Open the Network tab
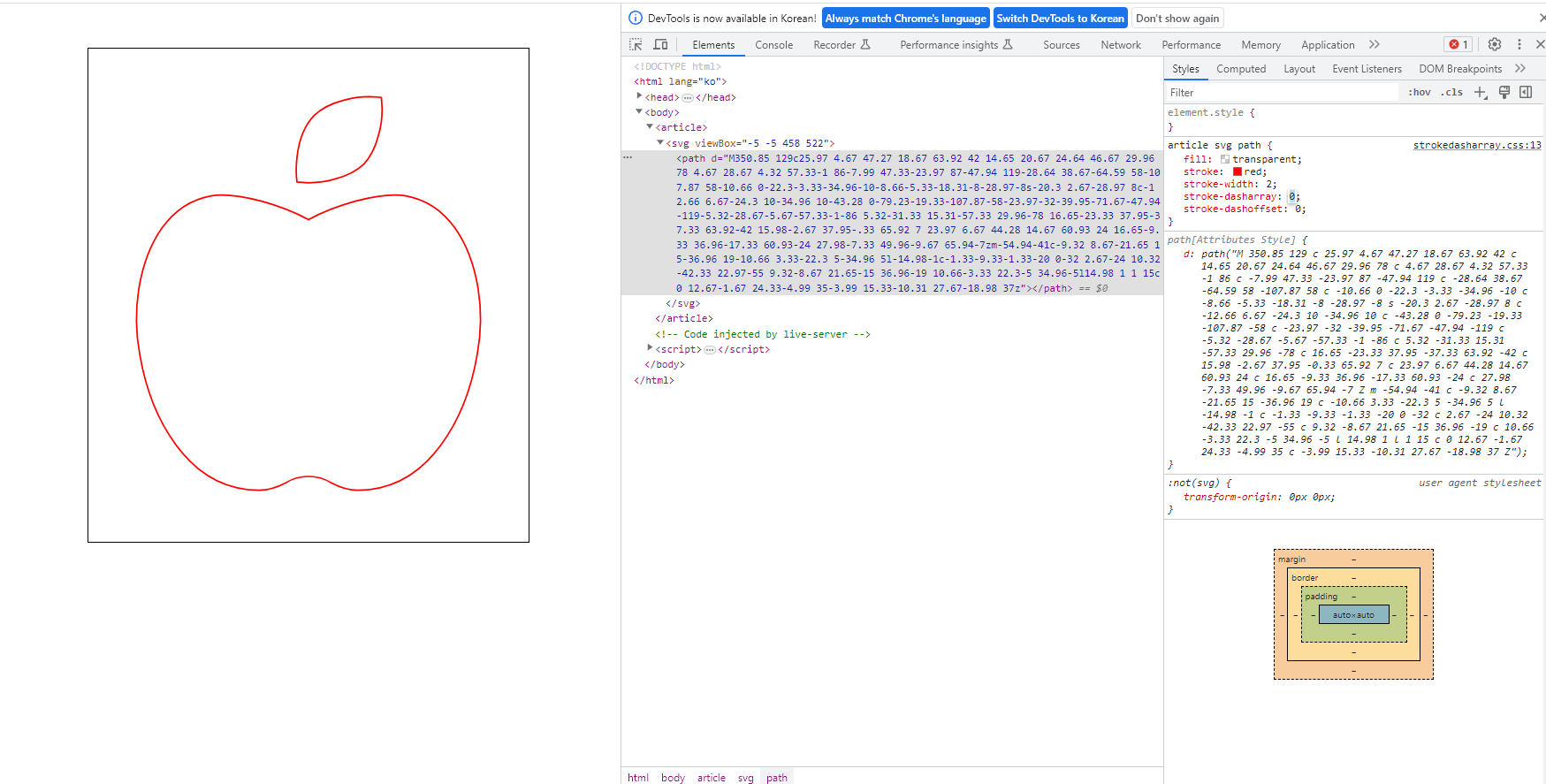Viewport: 1546px width, 784px height. (x=1121, y=45)
